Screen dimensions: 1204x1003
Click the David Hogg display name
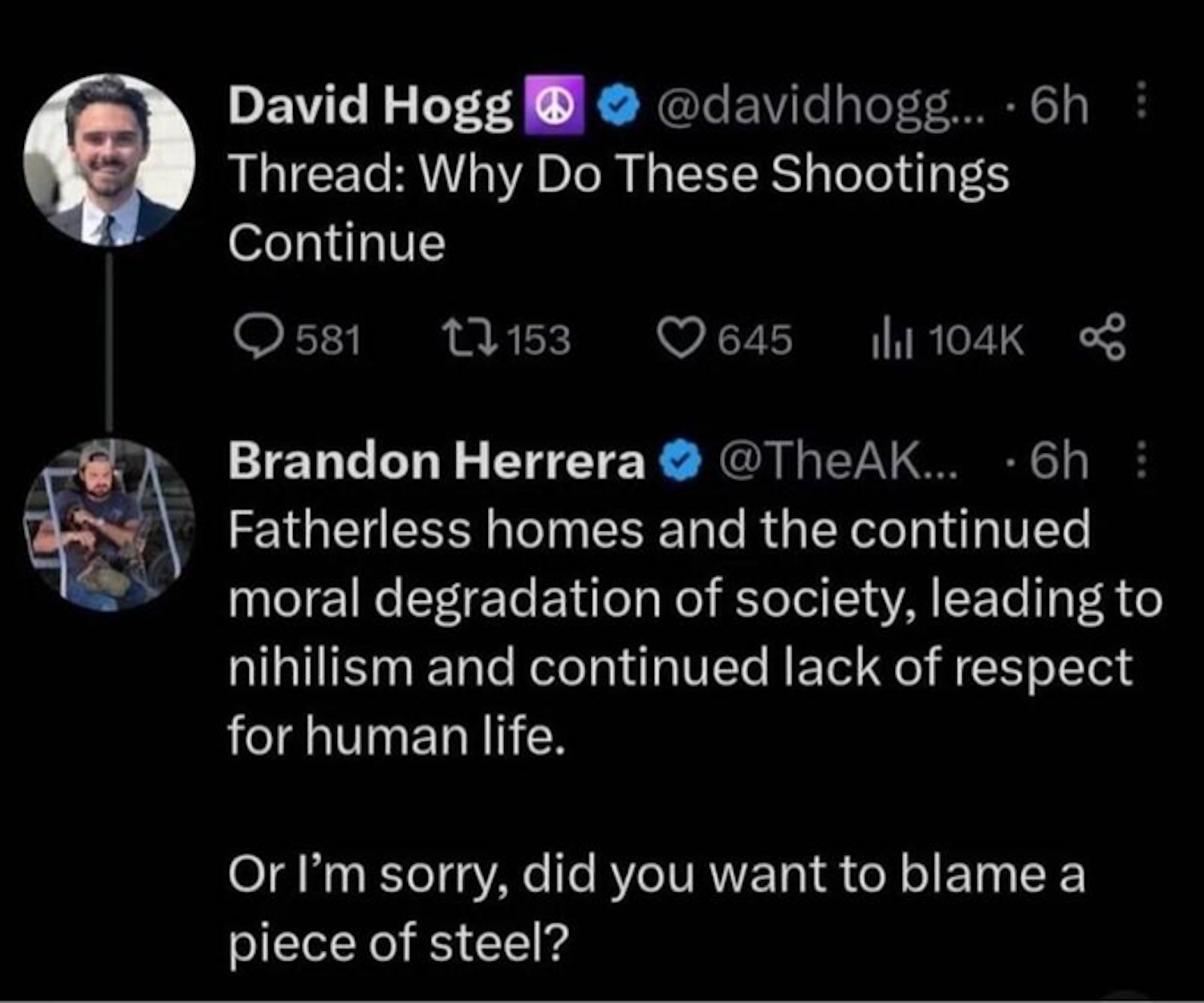point(371,106)
